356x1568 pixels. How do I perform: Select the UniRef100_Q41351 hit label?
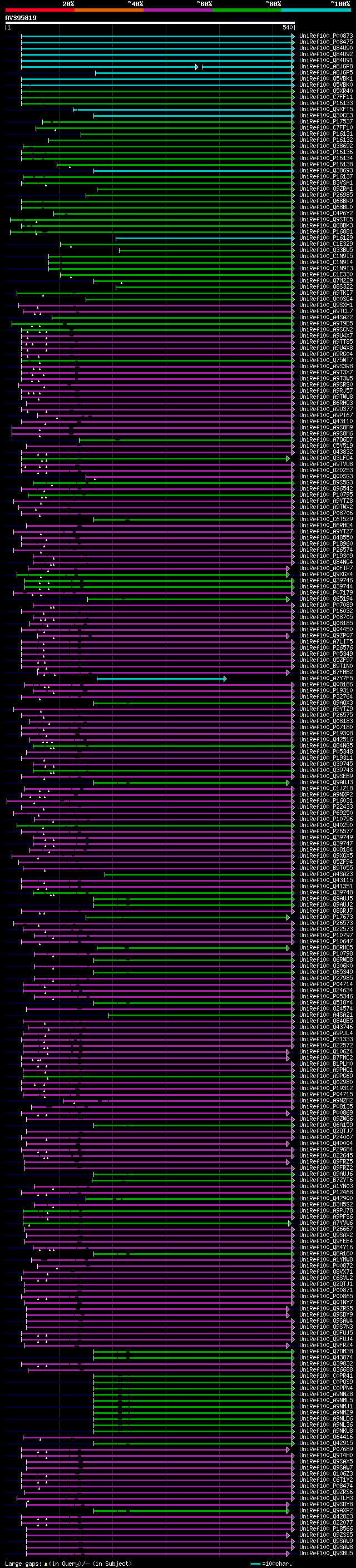point(326,886)
